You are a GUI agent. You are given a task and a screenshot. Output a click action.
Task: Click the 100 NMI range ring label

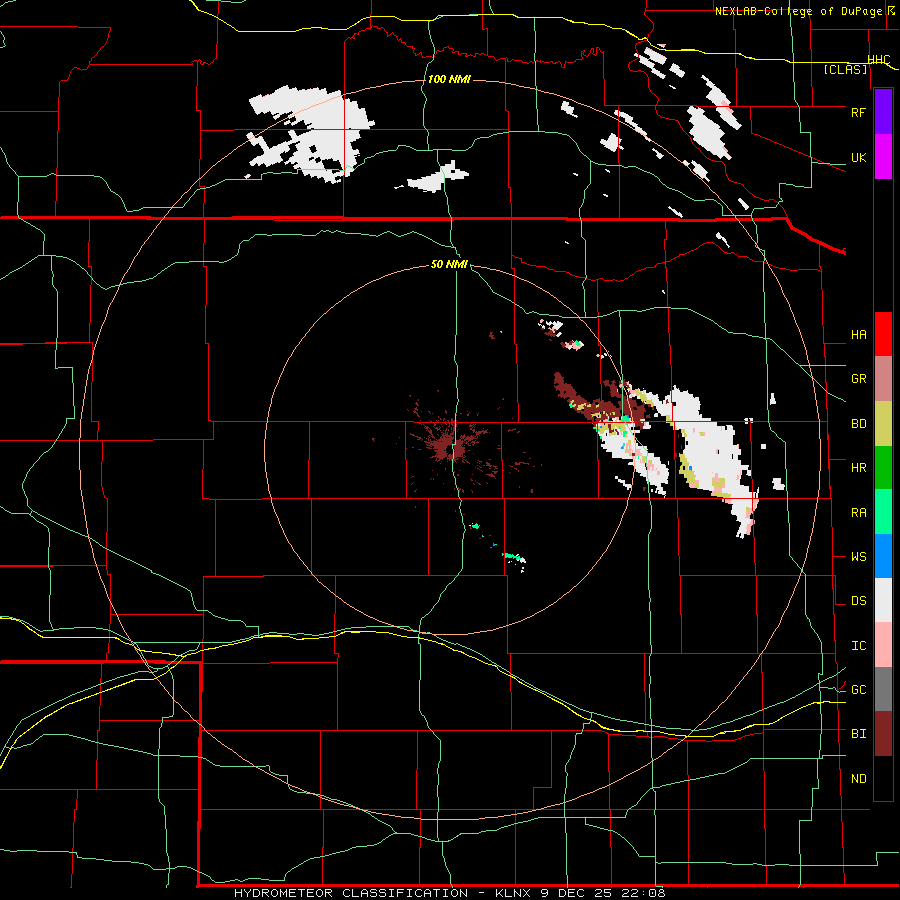tap(449, 79)
